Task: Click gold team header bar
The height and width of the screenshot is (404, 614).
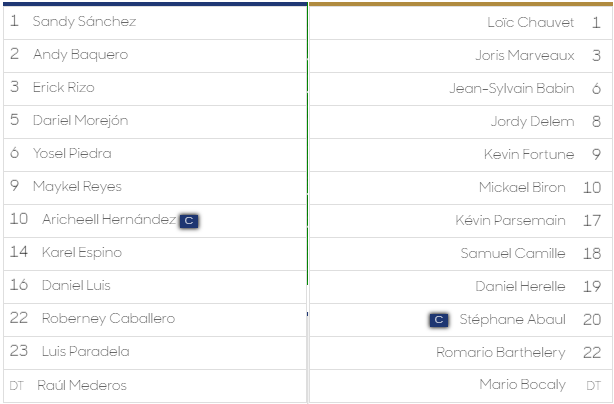Action: click(x=461, y=4)
